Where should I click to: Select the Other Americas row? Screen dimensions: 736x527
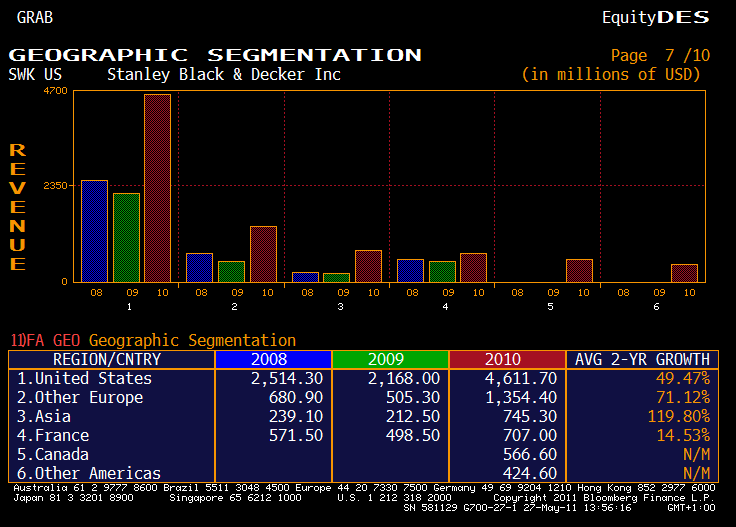(x=90, y=474)
